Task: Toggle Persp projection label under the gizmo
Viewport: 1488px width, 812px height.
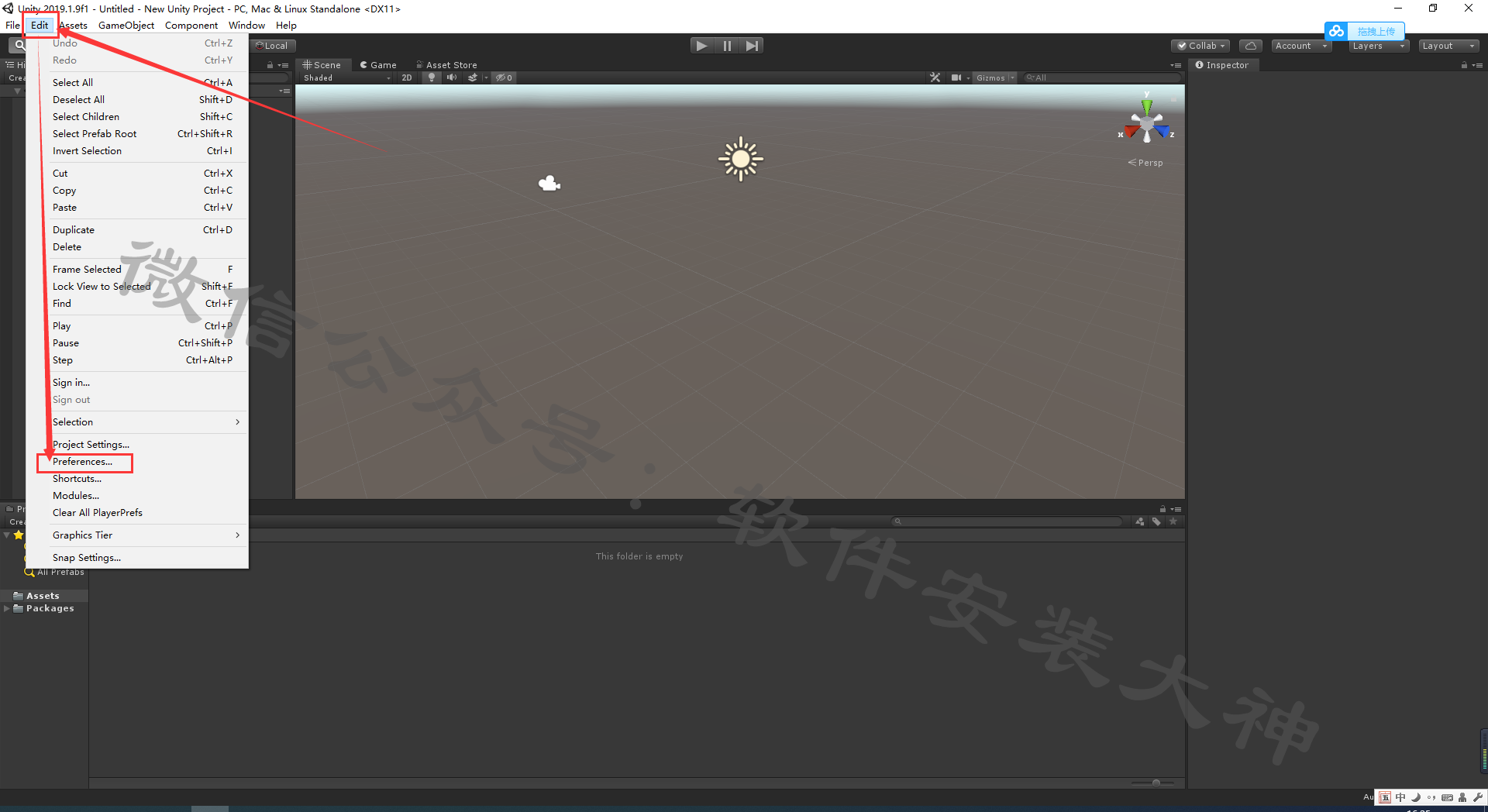Action: (x=1145, y=163)
